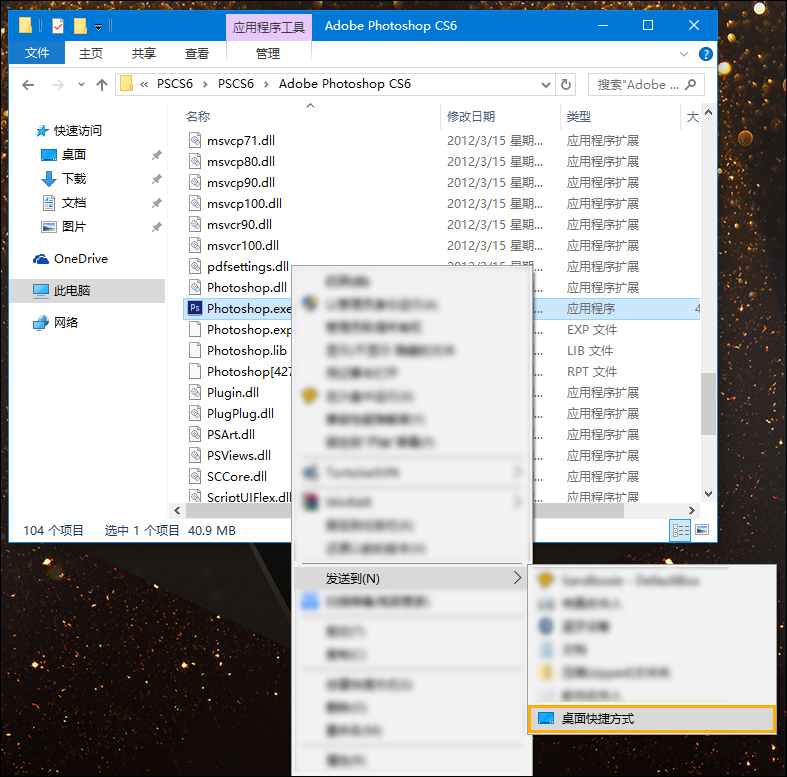Click properties checkmark icon in title bar
The image size is (787, 777).
58,26
